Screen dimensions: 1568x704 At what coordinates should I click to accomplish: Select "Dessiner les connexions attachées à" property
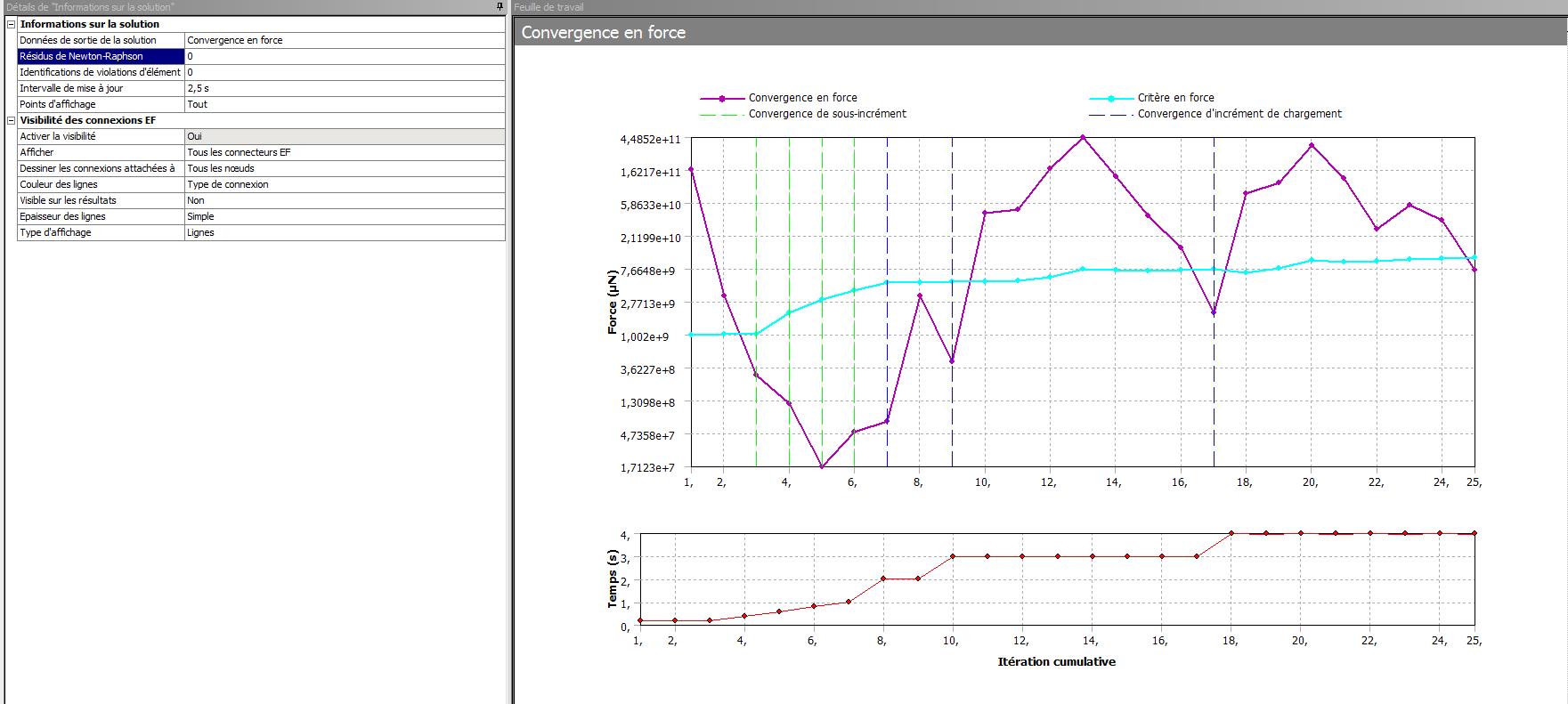pyautogui.click(x=101, y=168)
